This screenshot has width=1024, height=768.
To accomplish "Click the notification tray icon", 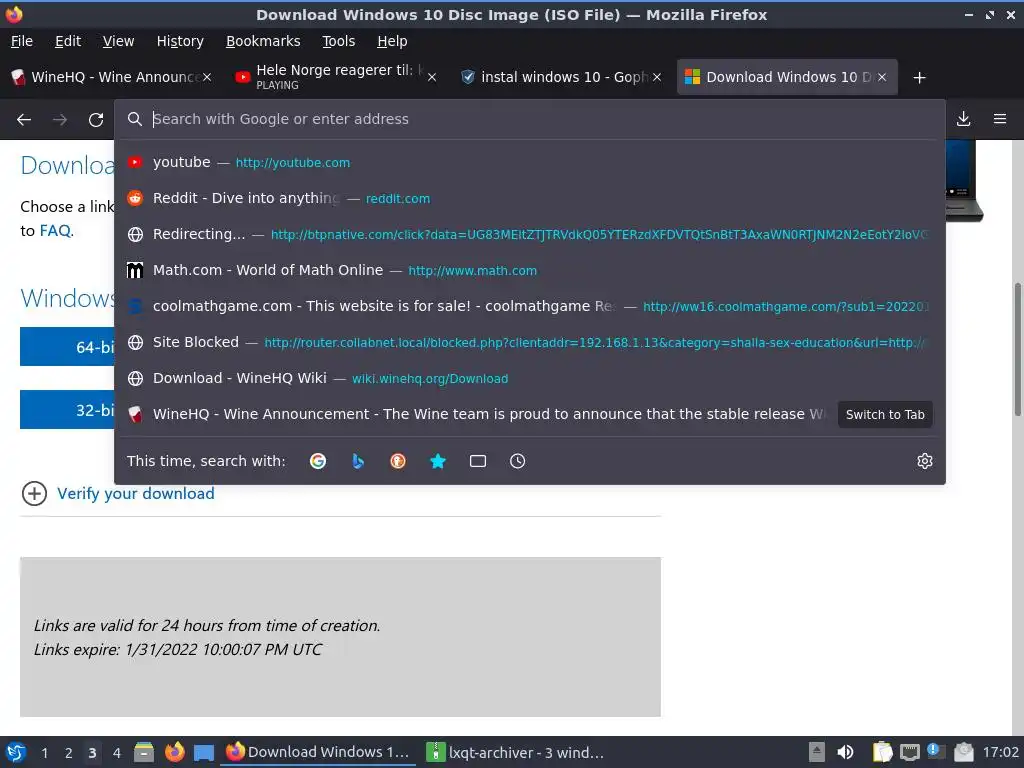I will (x=937, y=752).
